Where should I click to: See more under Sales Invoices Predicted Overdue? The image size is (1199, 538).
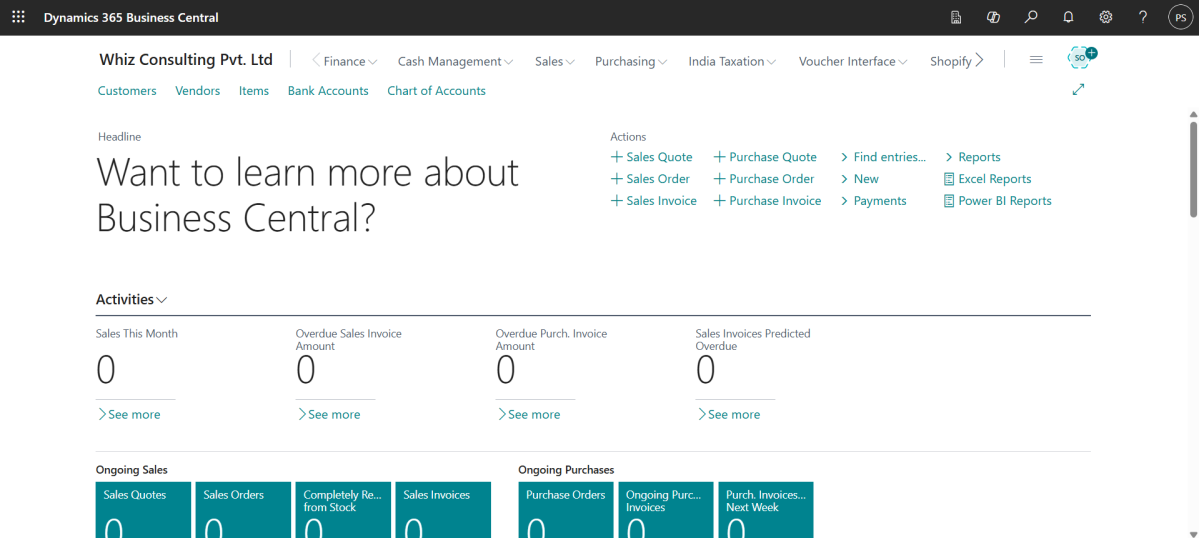coord(729,414)
